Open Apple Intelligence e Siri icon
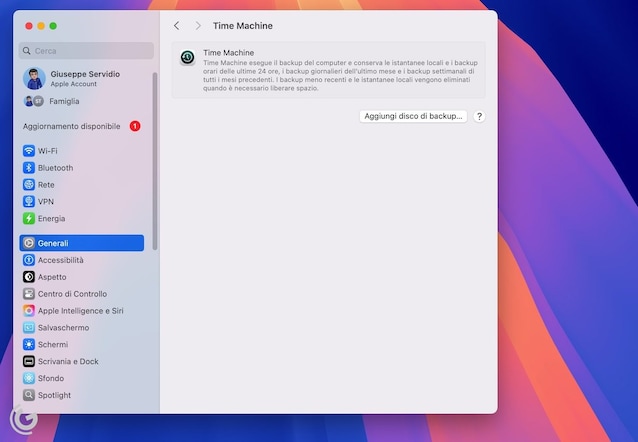Screen dimensions: 638x442 click(29, 311)
